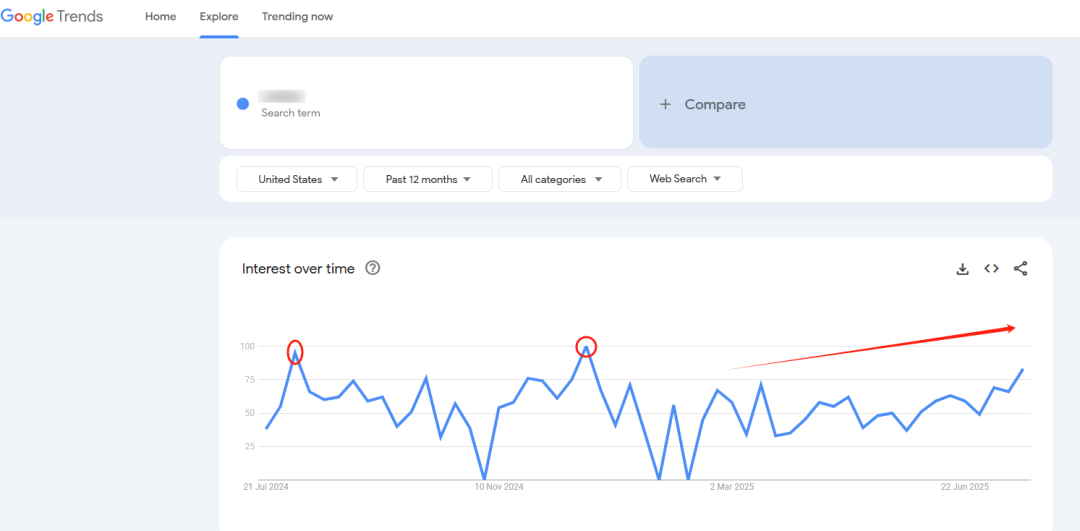Click the Interest over time heading

point(298,269)
